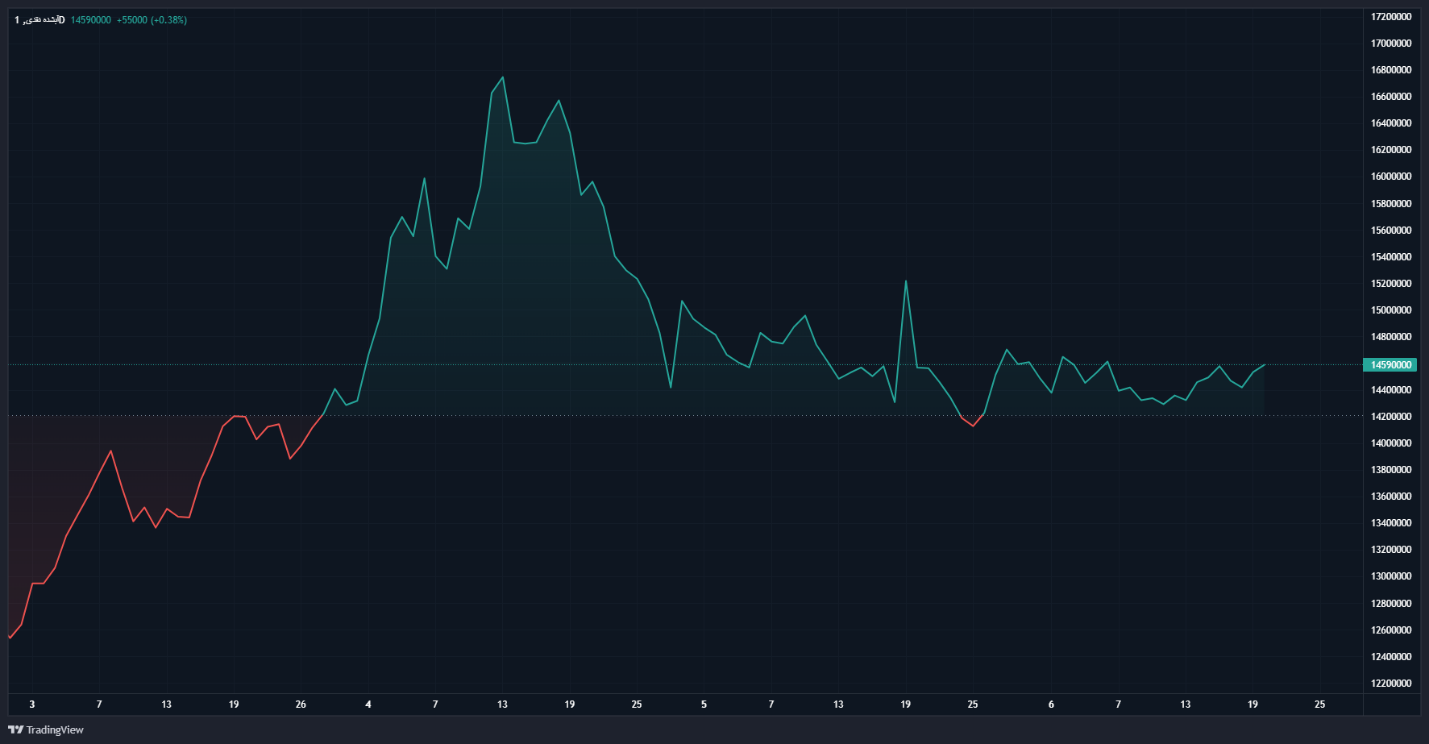1429x744 pixels.
Task: Open the symbol title in chart legend
Action: [x=40, y=20]
